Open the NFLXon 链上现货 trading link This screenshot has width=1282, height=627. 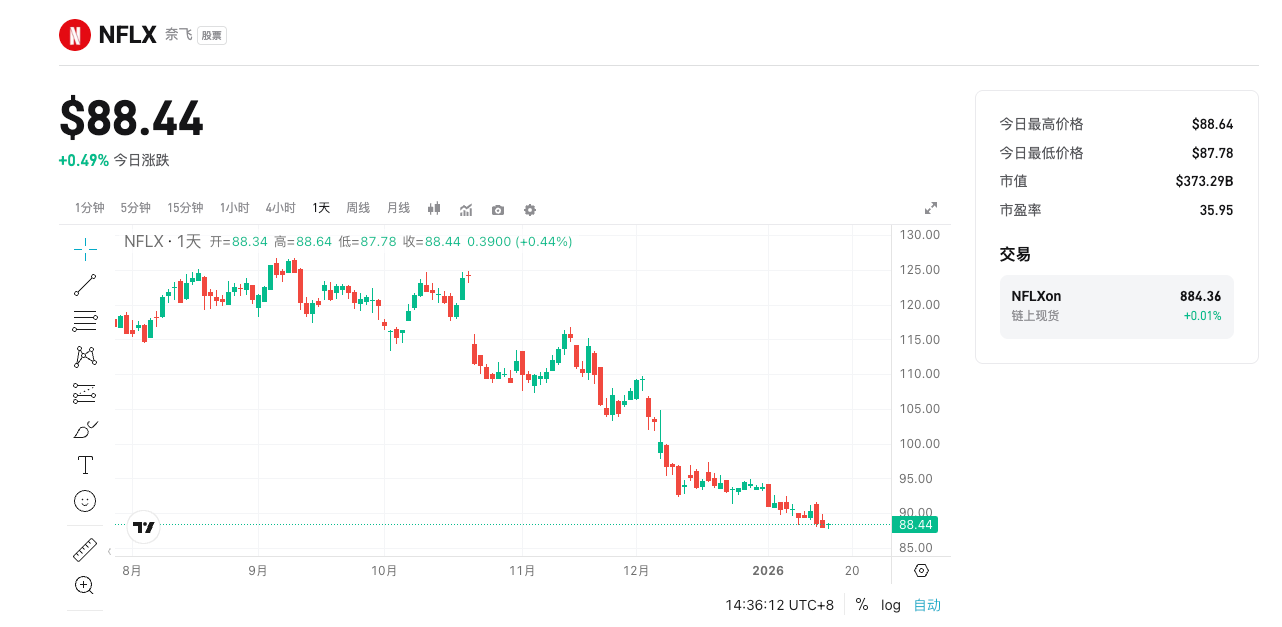pyautogui.click(x=1116, y=306)
